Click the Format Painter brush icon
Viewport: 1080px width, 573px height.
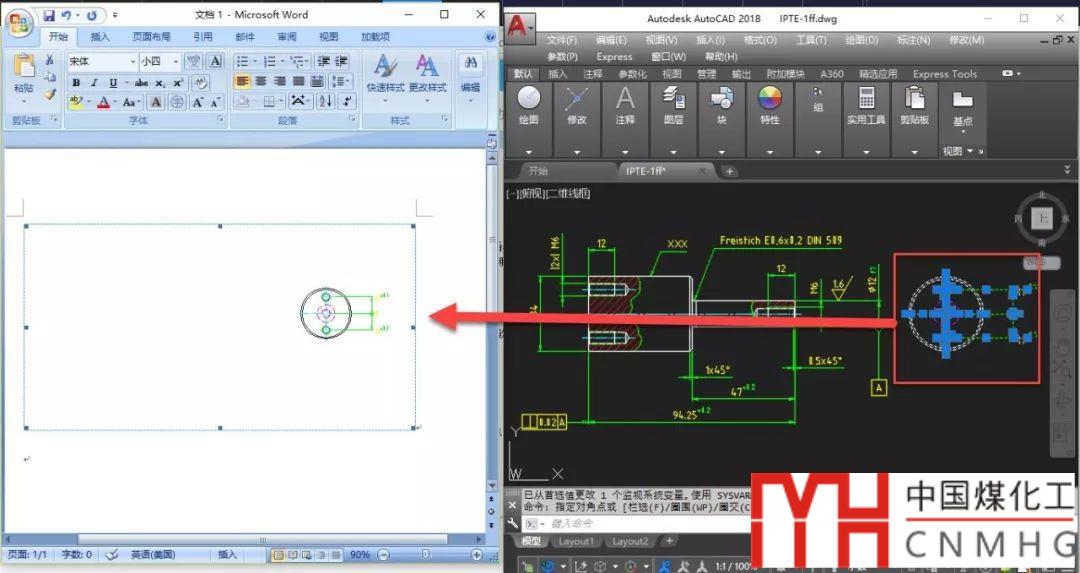(x=50, y=95)
